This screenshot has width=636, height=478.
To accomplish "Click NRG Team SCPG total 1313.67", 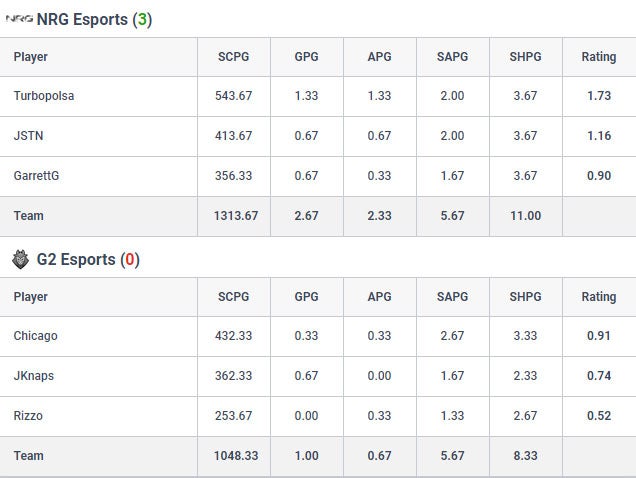I will [x=236, y=216].
